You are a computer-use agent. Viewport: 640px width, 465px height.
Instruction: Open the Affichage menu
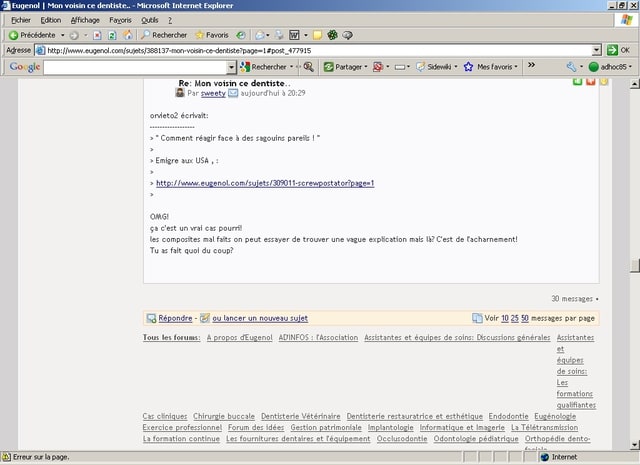coord(85,19)
